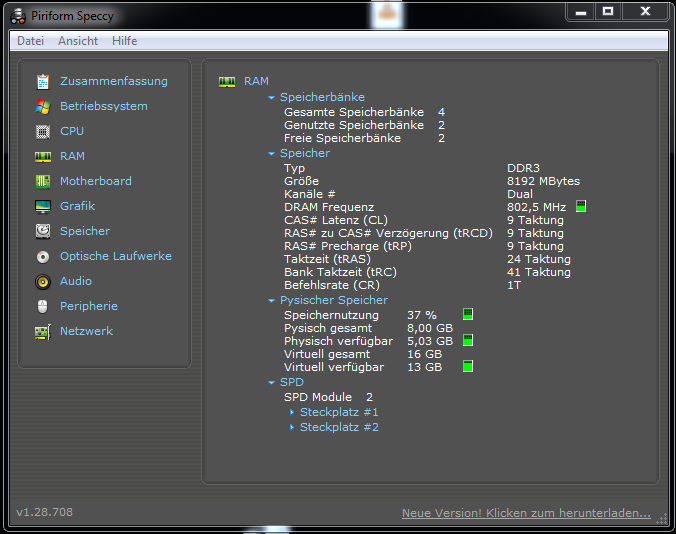Image resolution: width=676 pixels, height=534 pixels.
Task: Click the Piriform Speccy title bar icon
Action: (x=18, y=16)
